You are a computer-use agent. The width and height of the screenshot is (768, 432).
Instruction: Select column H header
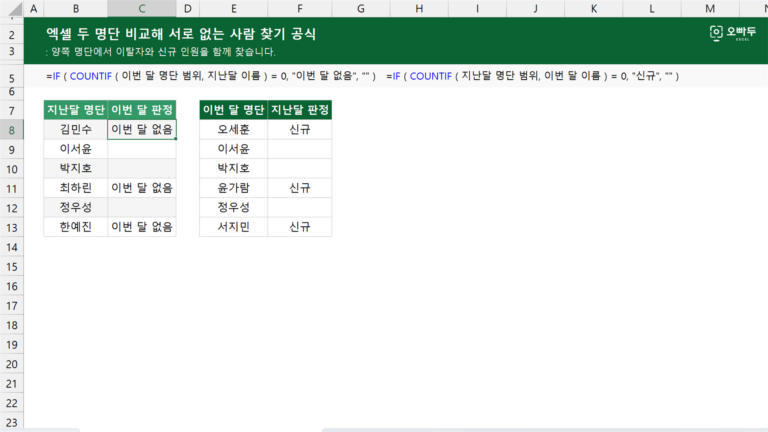coord(419,8)
